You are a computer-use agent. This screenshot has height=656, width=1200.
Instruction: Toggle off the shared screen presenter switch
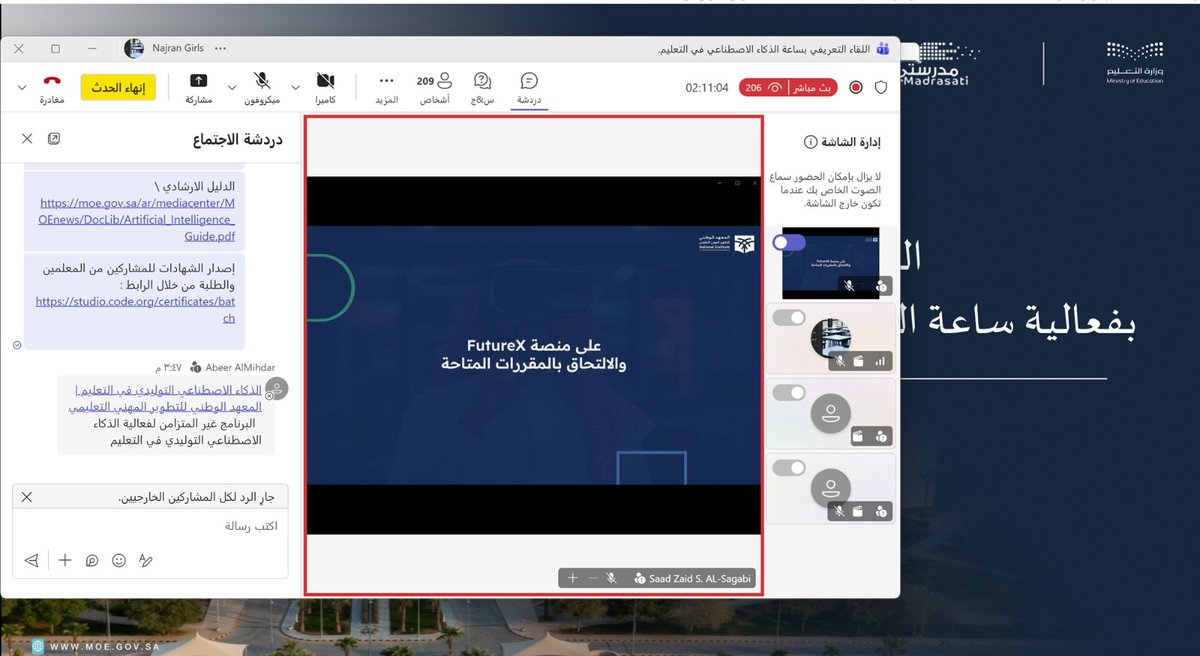pyautogui.click(x=789, y=243)
